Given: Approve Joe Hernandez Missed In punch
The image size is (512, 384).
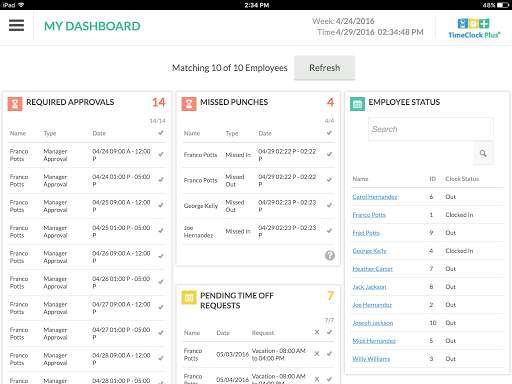Looking at the screenshot, I should tap(329, 231).
